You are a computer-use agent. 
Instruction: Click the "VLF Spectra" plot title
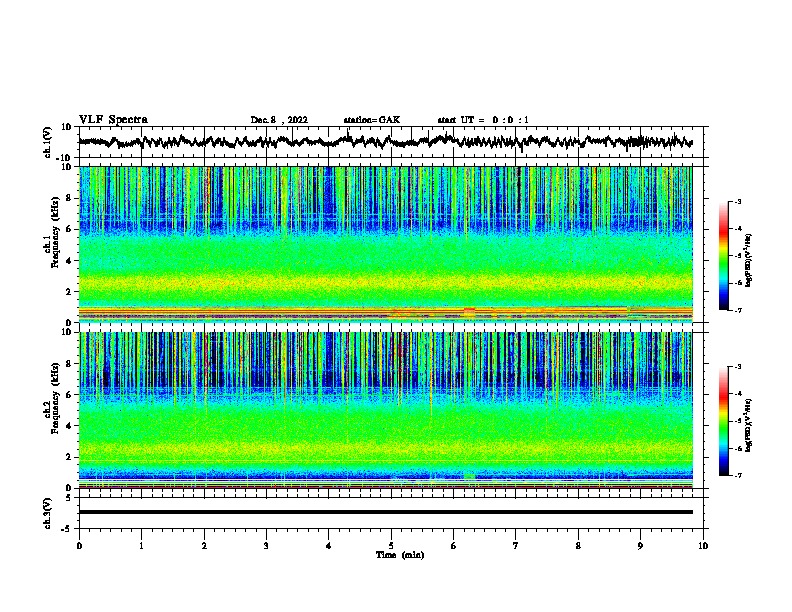pyautogui.click(x=113, y=120)
